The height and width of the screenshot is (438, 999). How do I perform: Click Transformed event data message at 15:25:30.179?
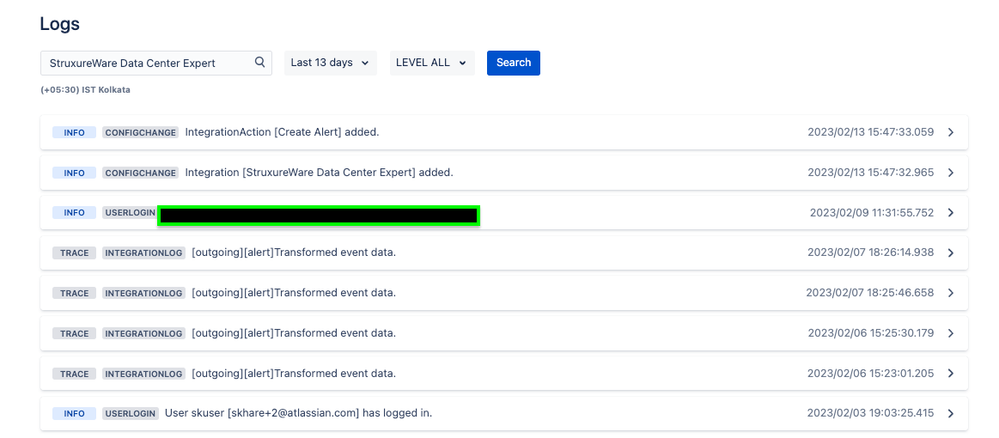pos(294,333)
